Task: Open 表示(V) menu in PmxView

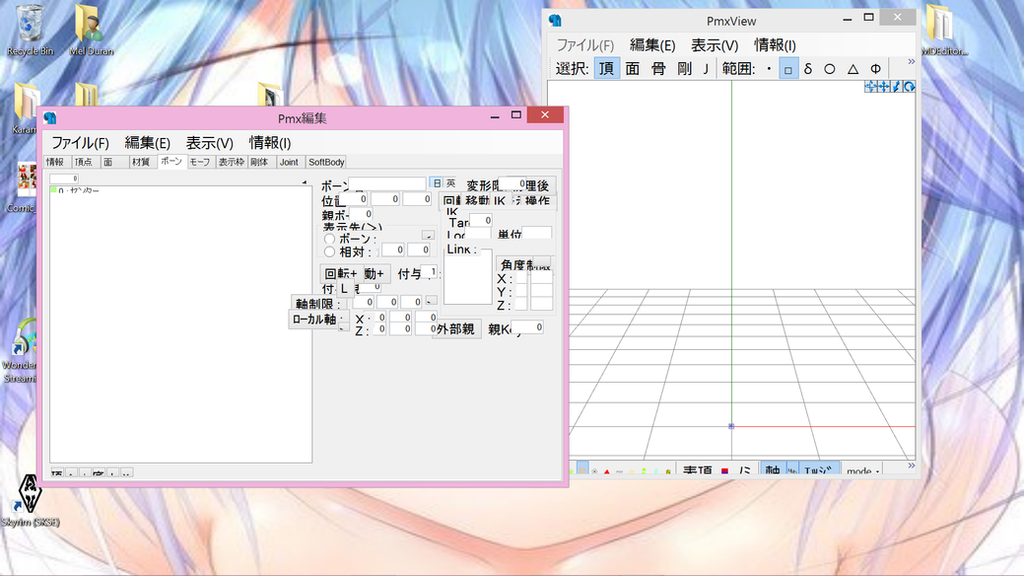Action: [714, 45]
